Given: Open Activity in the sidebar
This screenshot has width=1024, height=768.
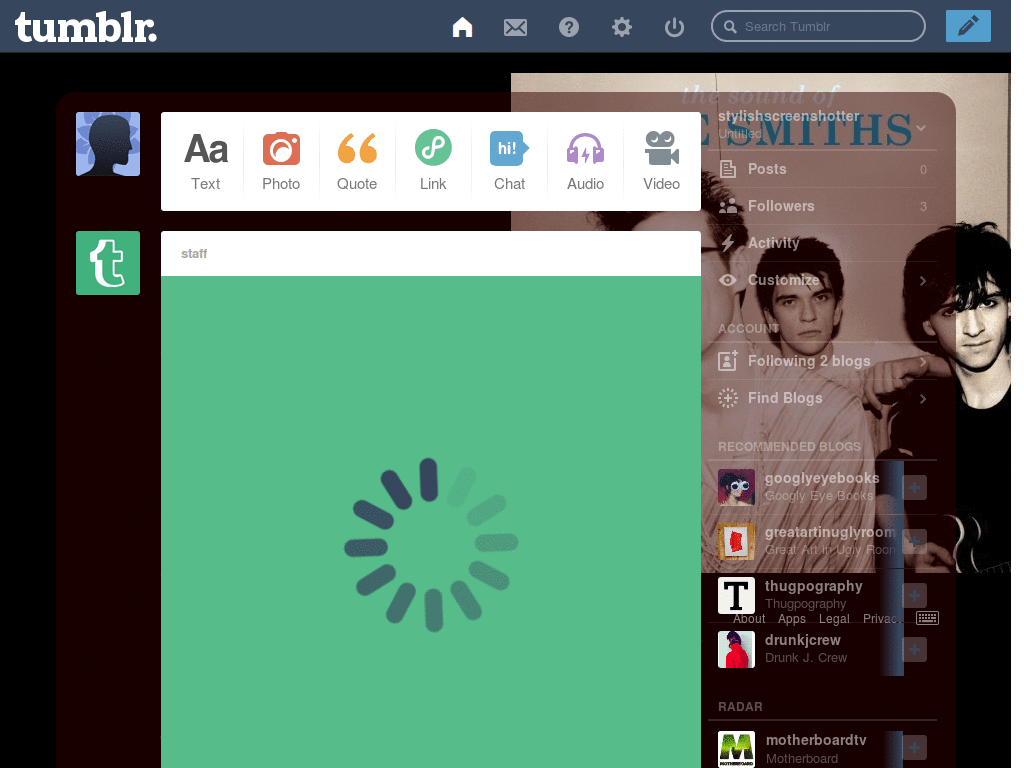Looking at the screenshot, I should coord(823,243).
